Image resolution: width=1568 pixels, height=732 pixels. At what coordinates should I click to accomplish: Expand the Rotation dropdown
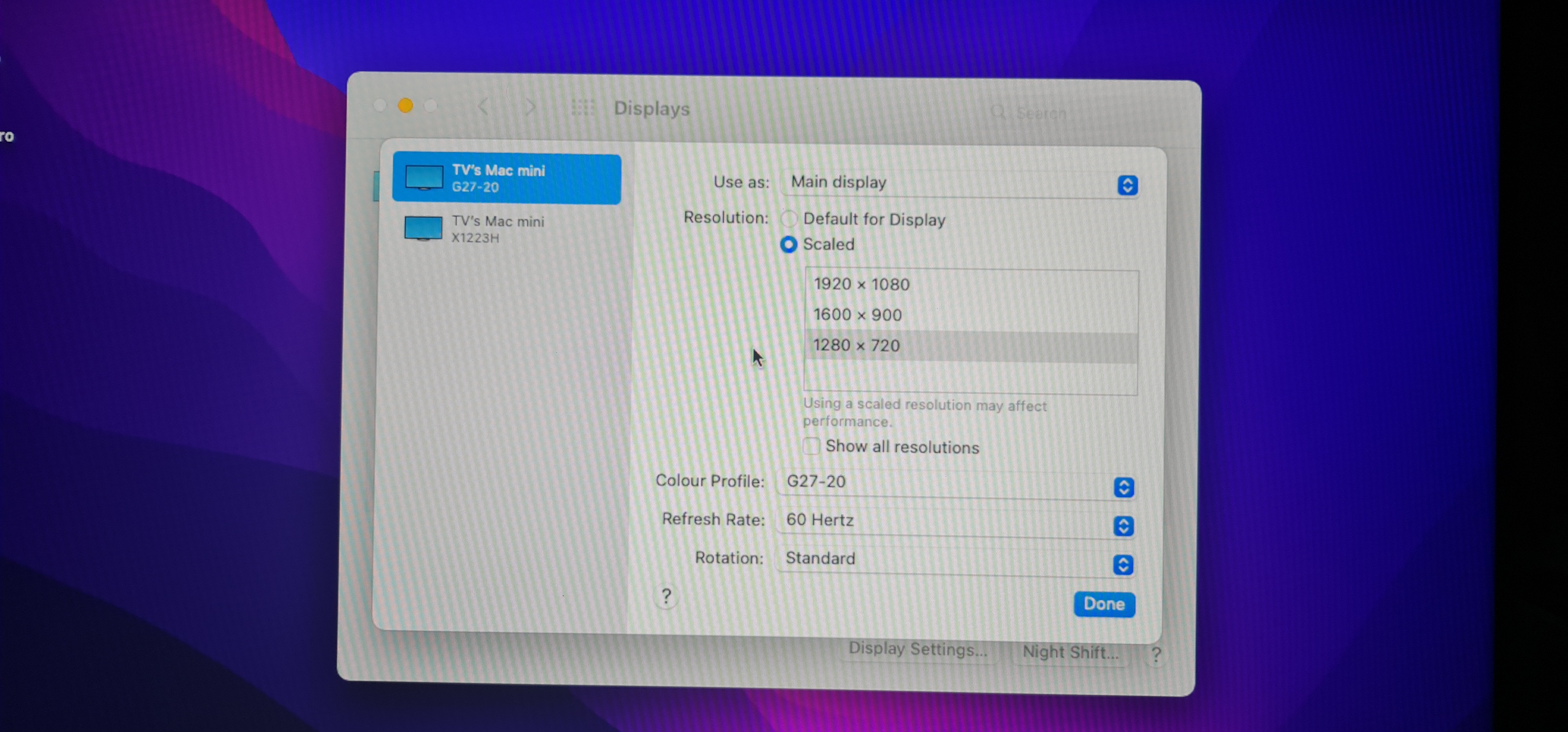pos(1123,565)
